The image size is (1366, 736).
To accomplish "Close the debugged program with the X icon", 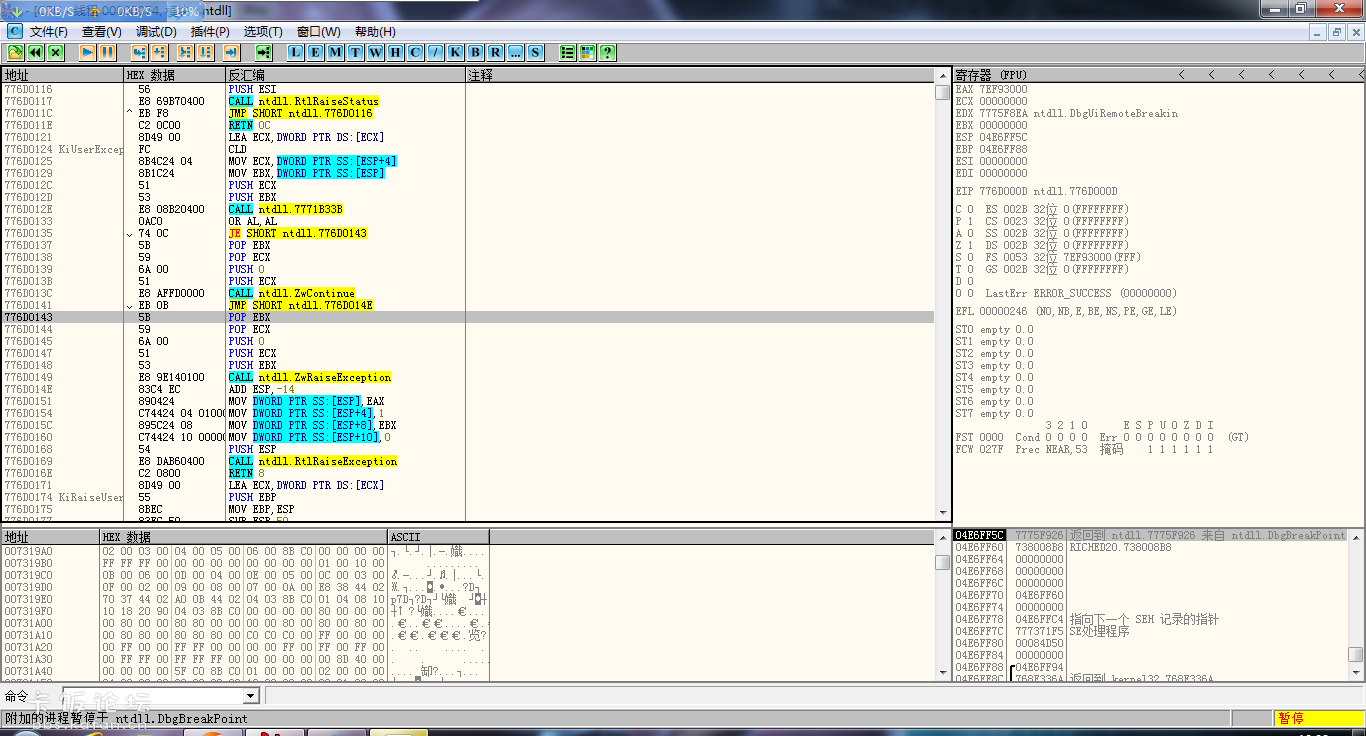I will 55,52.
